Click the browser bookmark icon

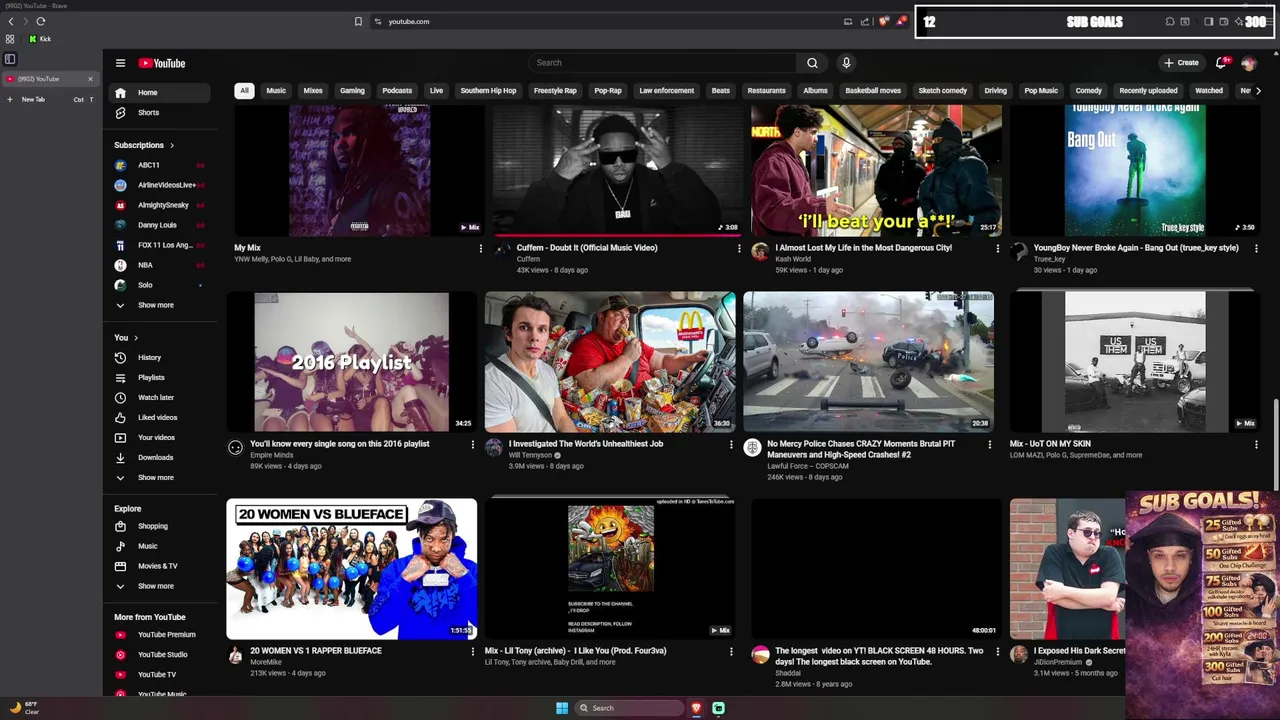point(358,21)
